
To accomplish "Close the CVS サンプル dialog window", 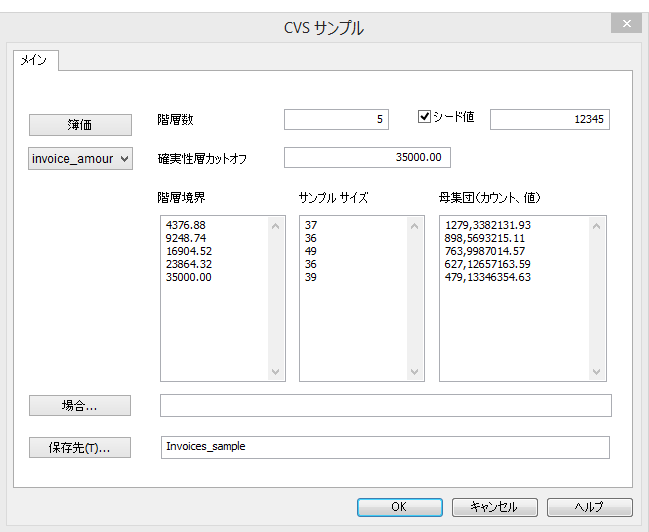I will pos(626,24).
